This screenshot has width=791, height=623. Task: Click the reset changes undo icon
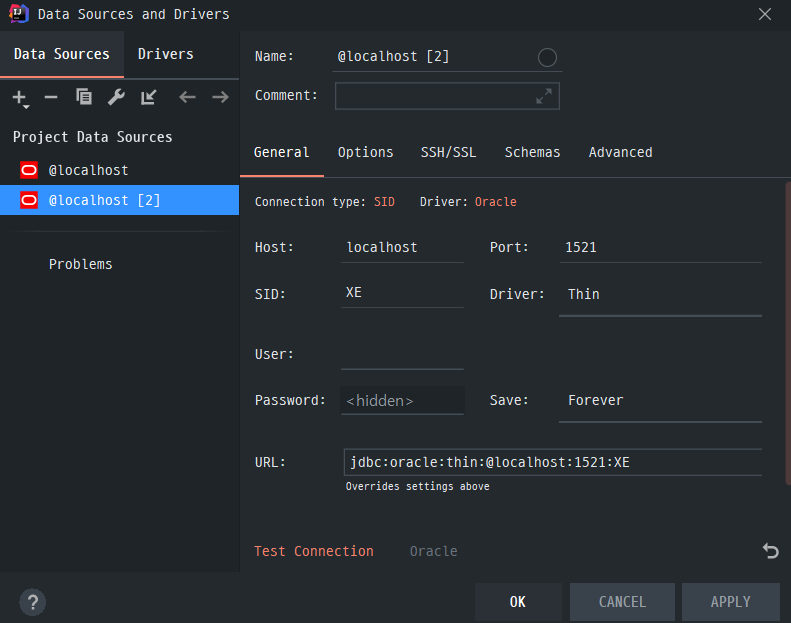click(770, 550)
